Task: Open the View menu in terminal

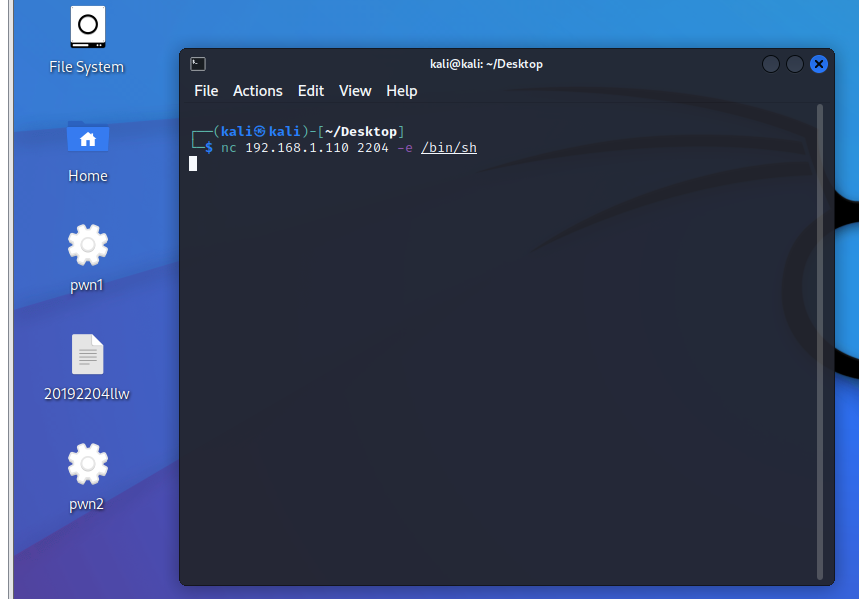Action: (355, 91)
